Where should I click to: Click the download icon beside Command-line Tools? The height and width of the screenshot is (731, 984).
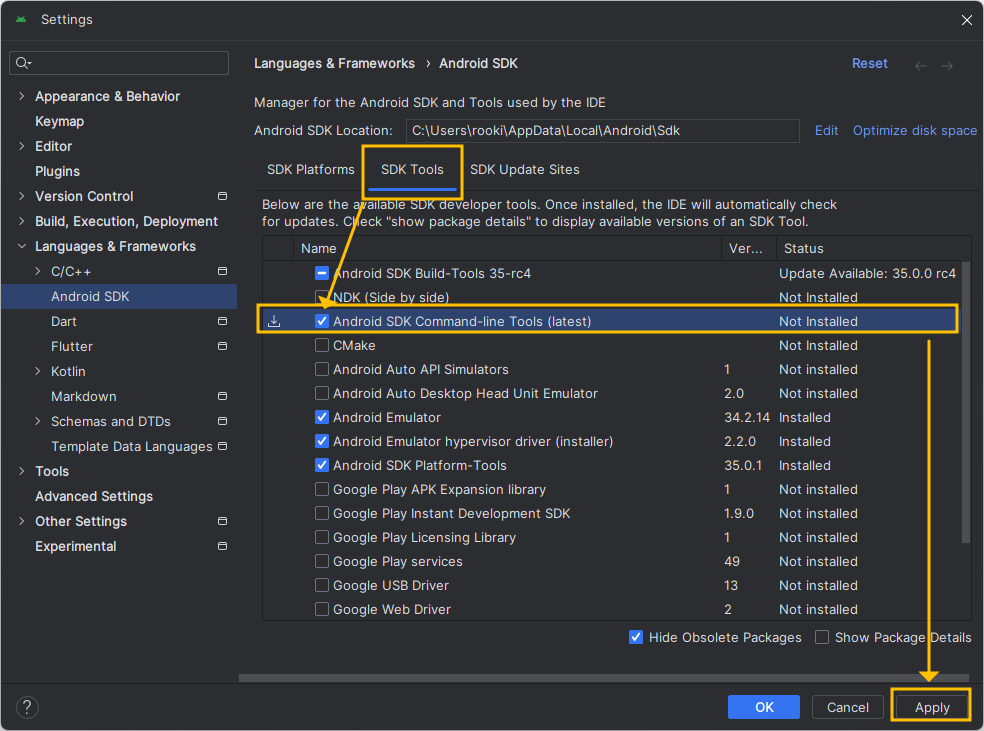(x=274, y=321)
